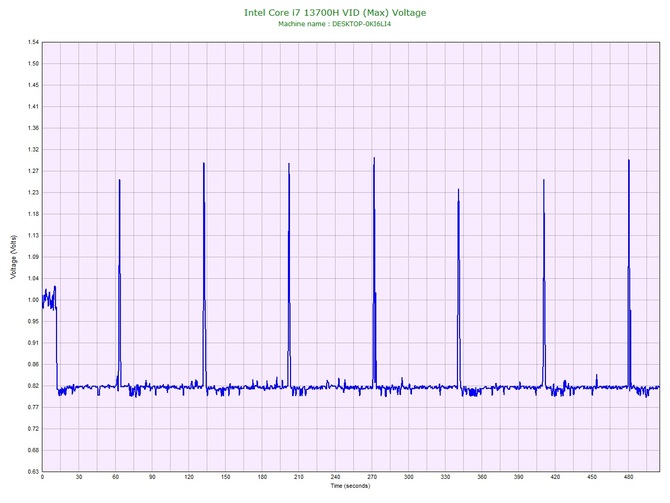Click the 300 time axis tick label
The height and width of the screenshot is (503, 670).
409,477
